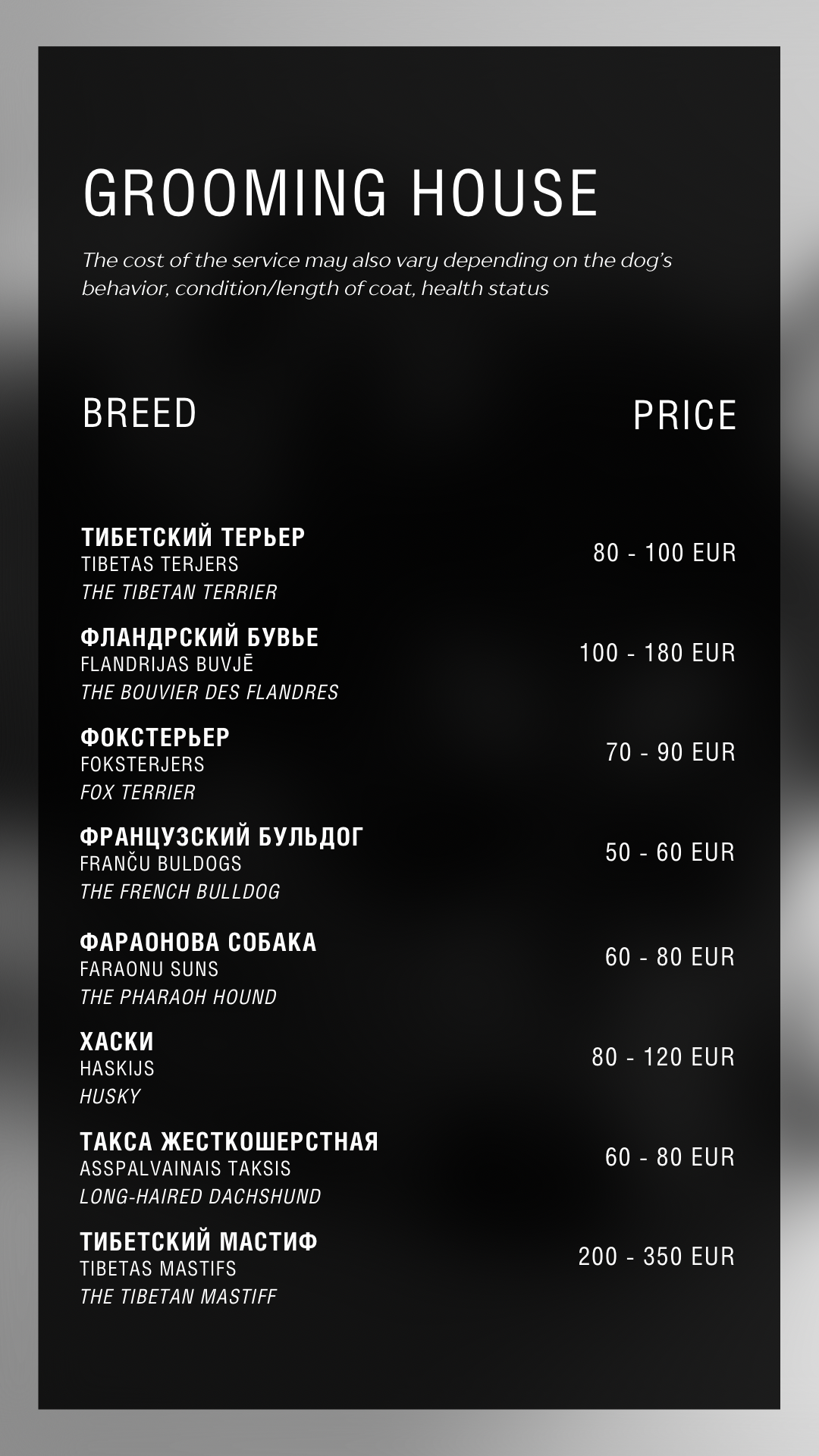The width and height of the screenshot is (819, 1456).
Task: Click the Tibetas Mastifs Latvian name
Action: [158, 1269]
